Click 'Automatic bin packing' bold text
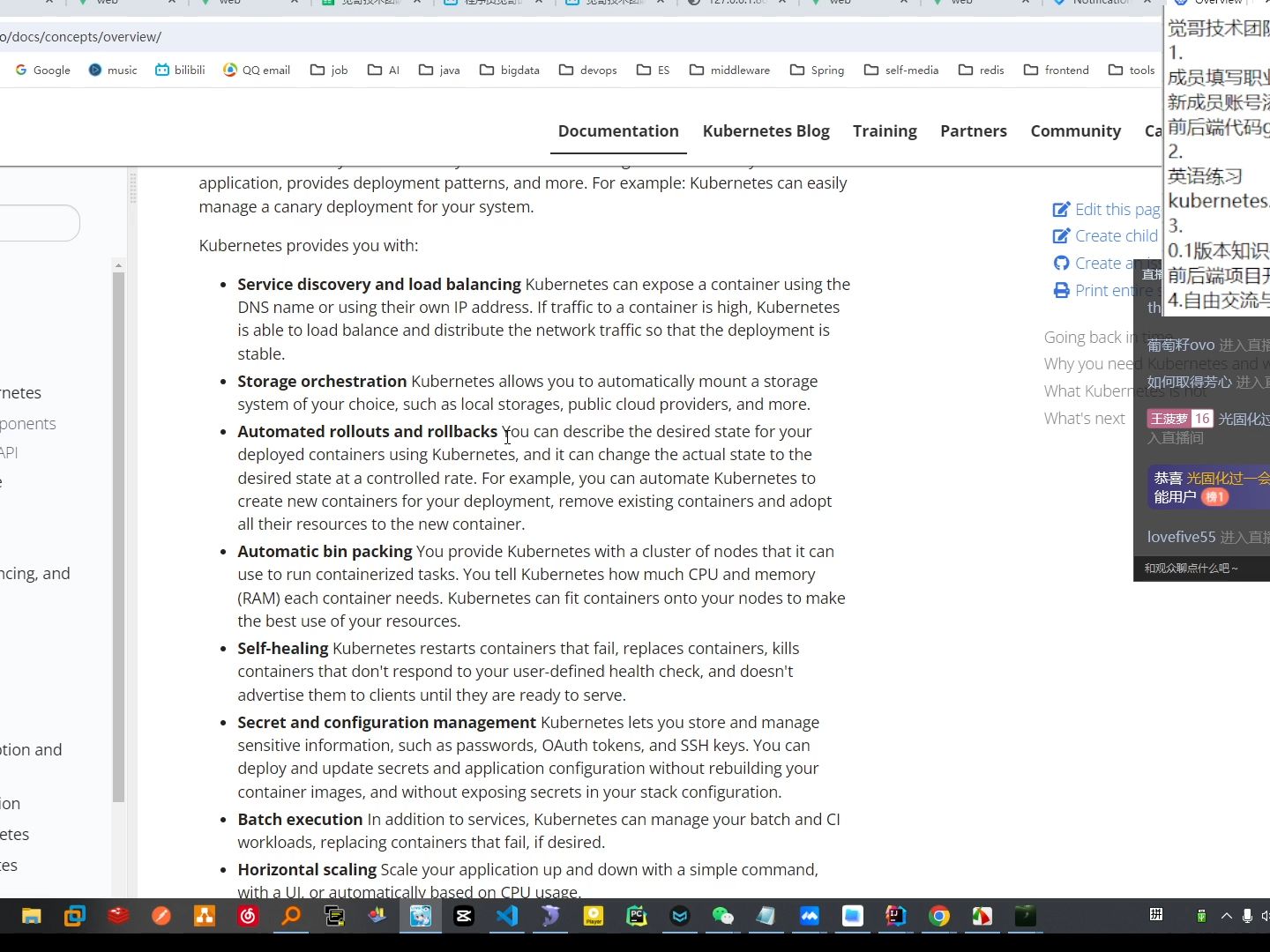 (325, 552)
